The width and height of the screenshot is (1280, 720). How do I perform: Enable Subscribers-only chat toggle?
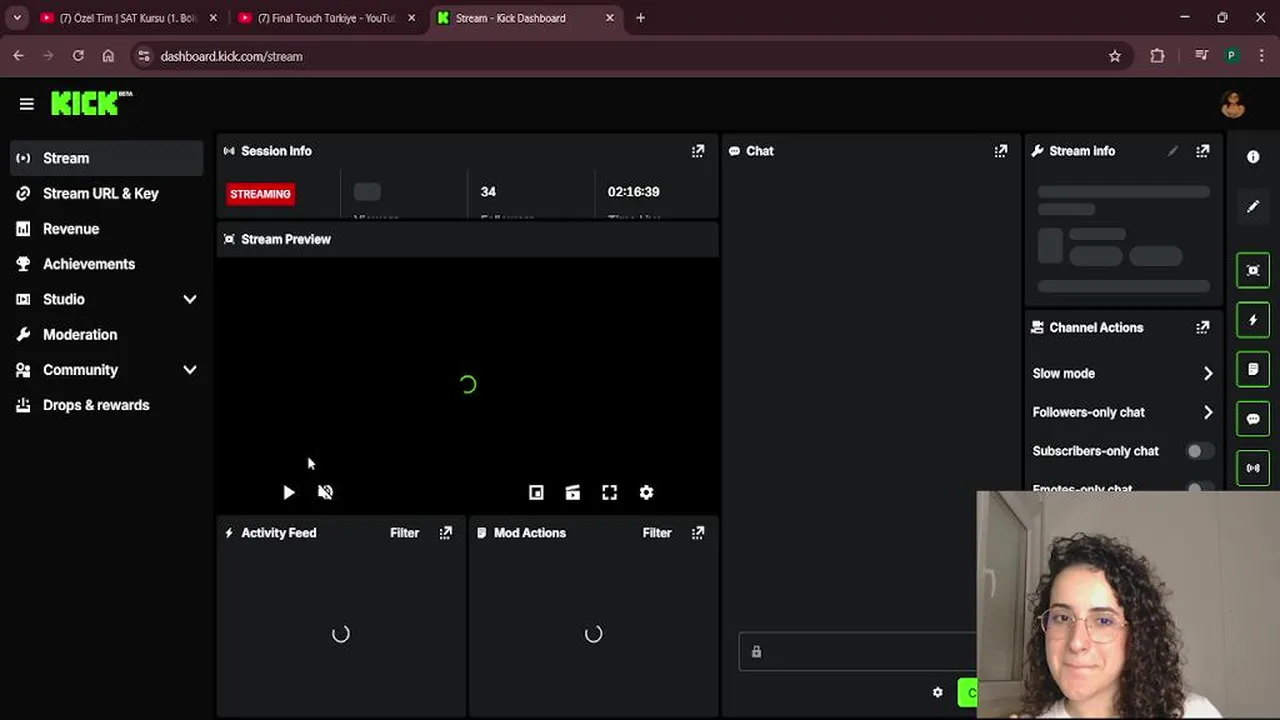tap(1200, 451)
